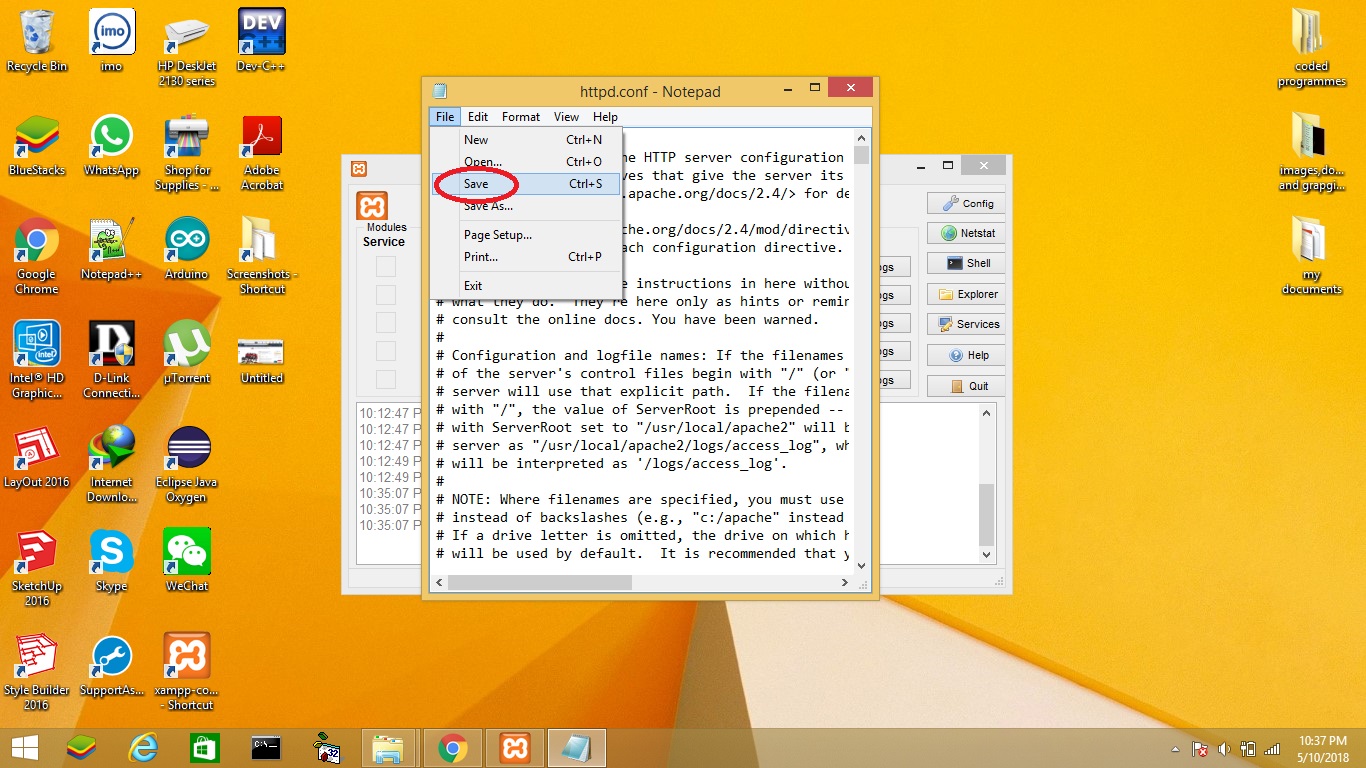The width and height of the screenshot is (1366, 768).
Task: Select the Internet Download Manager icon
Action: (x=111, y=464)
